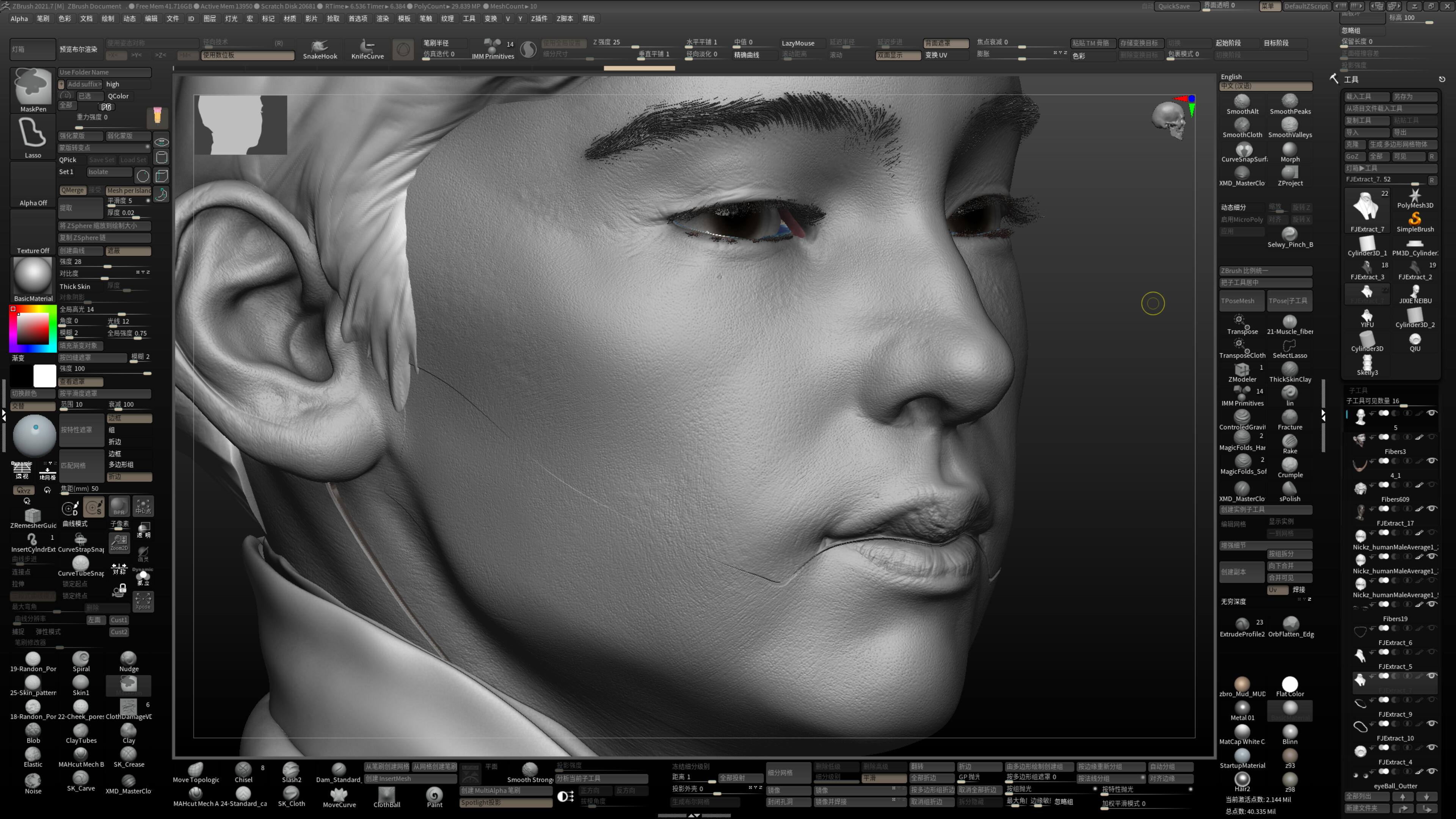Screen dimensions: 1456x819
Task: Pick a hue in the color picker square
Action: (32, 328)
